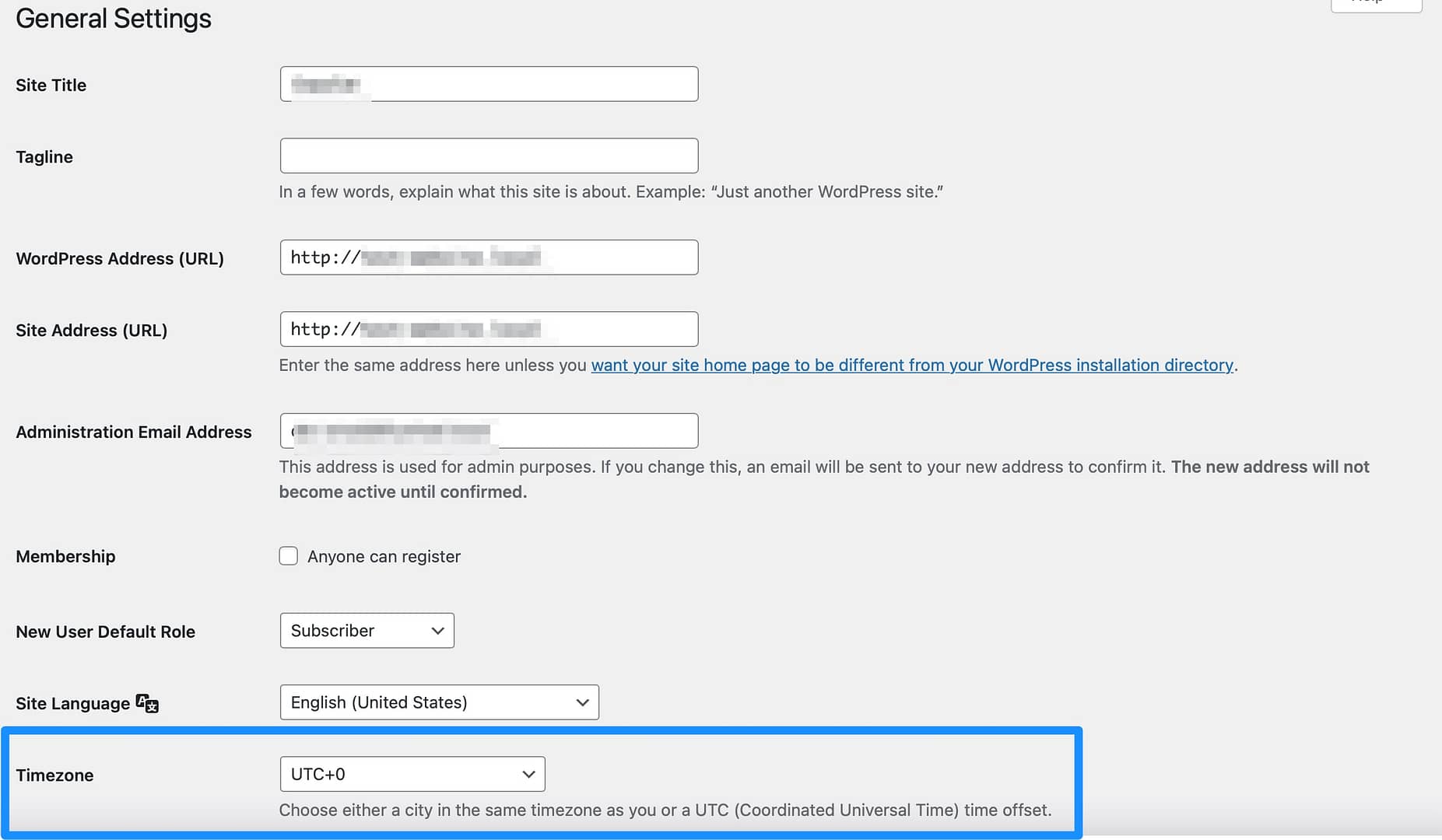
Task: Click the Membership label
Action: [65, 557]
